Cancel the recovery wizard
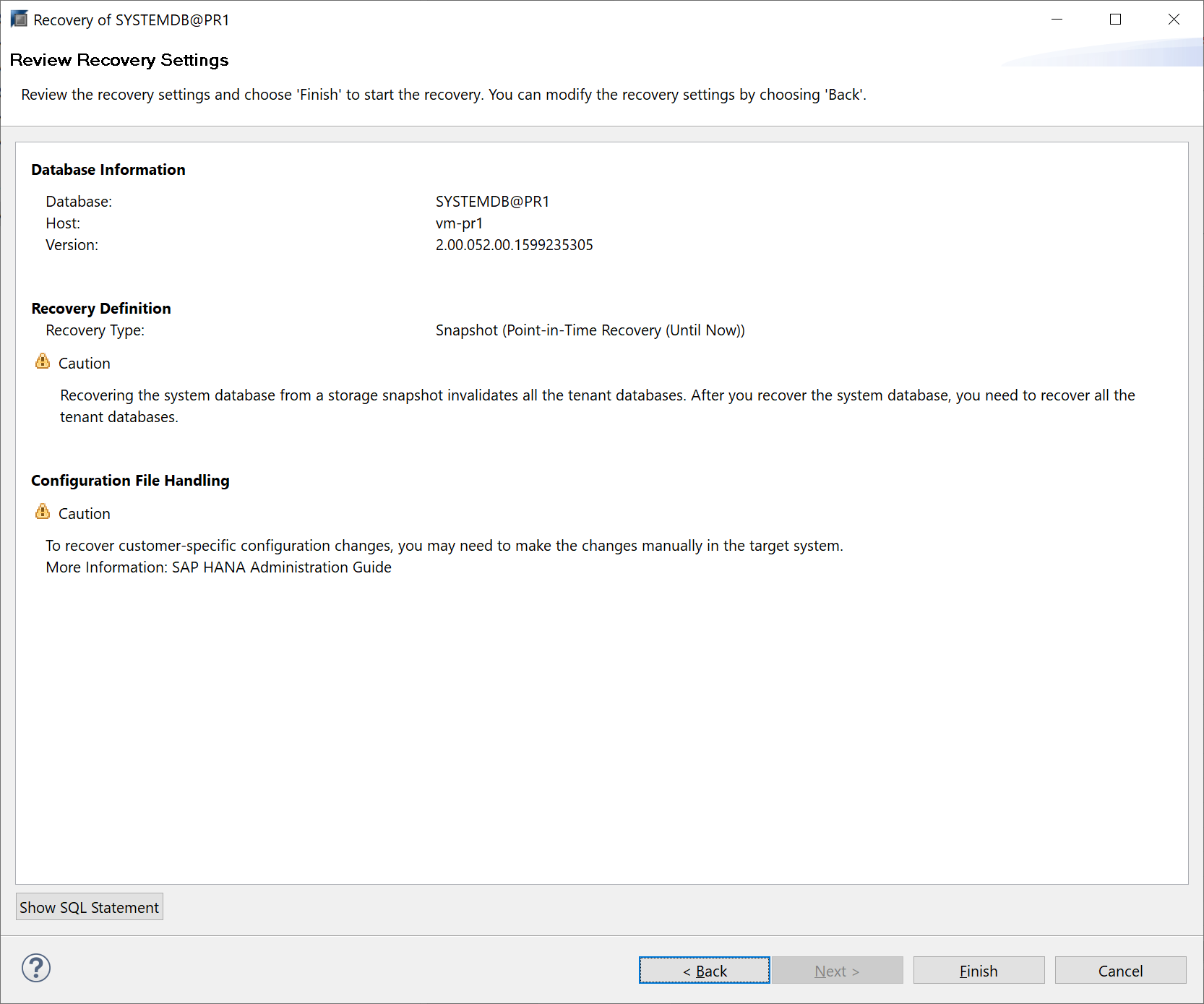The width and height of the screenshot is (1204, 1004). [1120, 971]
